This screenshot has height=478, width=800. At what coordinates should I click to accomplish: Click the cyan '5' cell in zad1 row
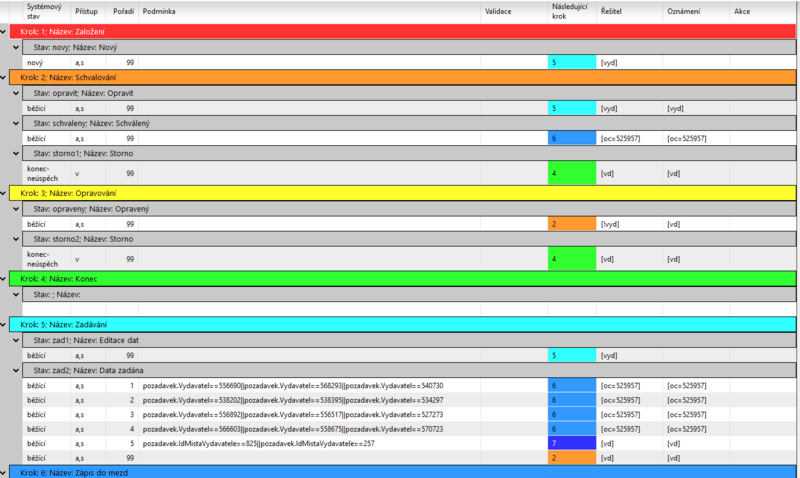[x=572, y=356]
